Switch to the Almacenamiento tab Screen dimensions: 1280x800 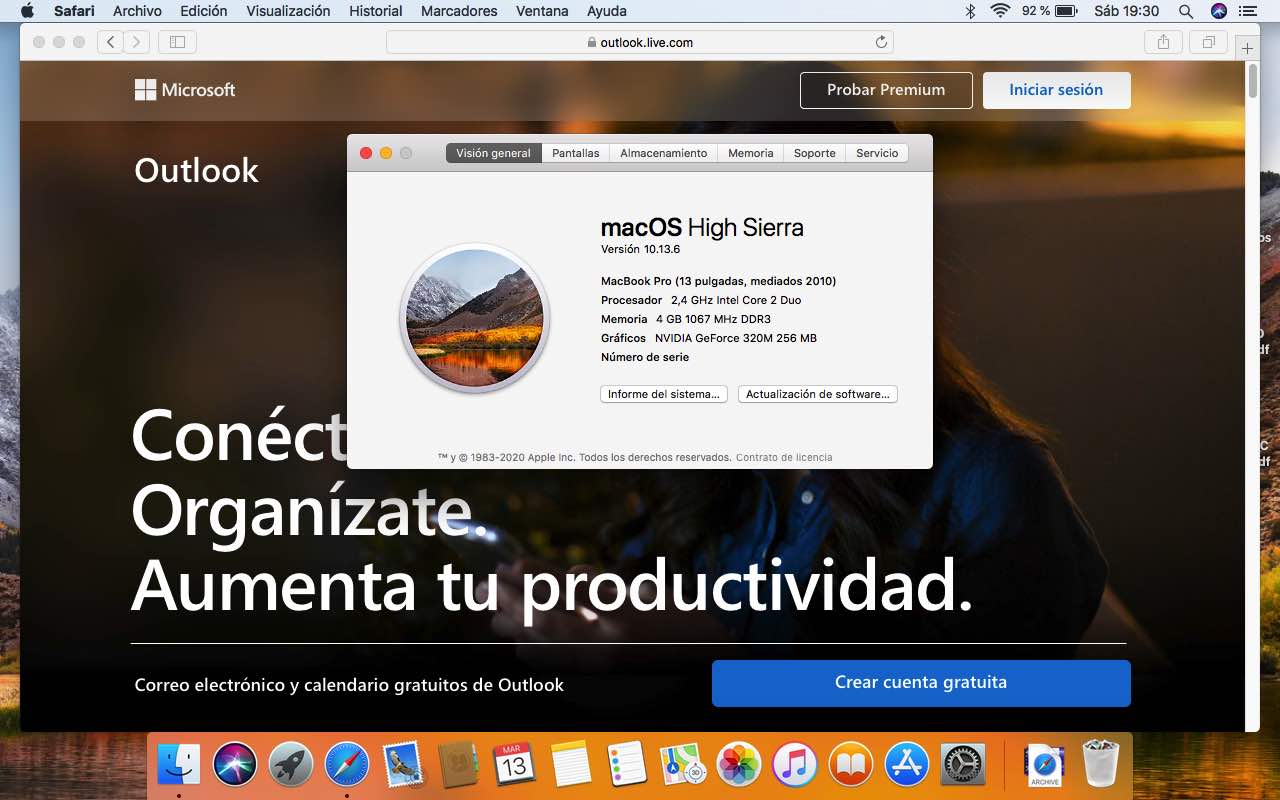(x=664, y=153)
